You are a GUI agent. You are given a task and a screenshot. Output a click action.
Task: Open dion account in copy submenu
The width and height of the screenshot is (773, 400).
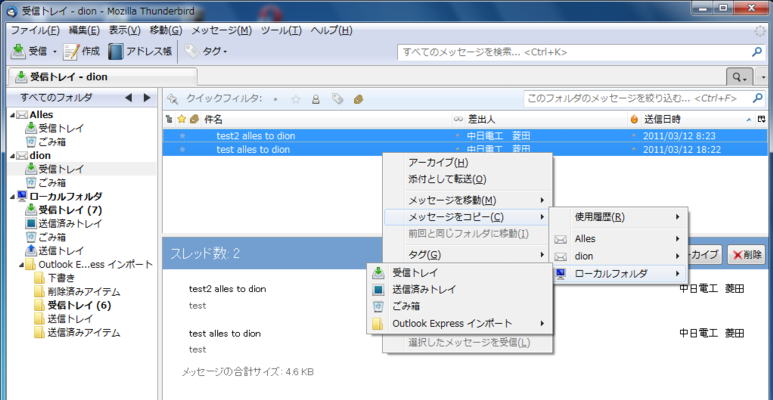pyautogui.click(x=619, y=256)
